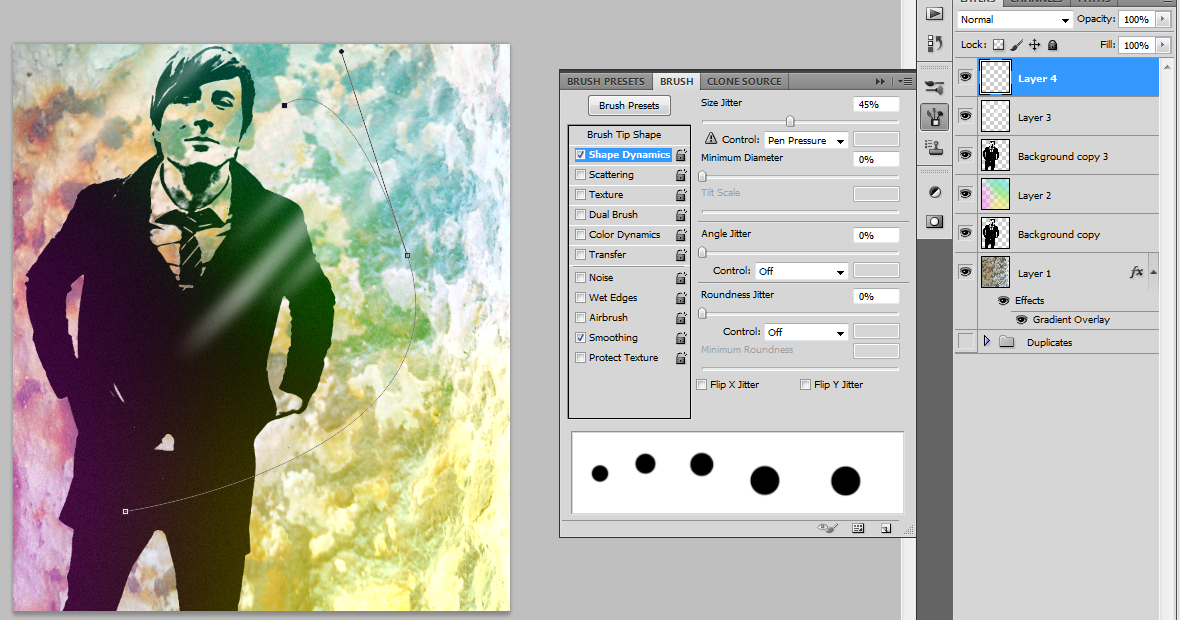Collapse Layer 1 effects arrow
Viewport: 1180px width, 620px height.
pyautogui.click(x=1153, y=272)
